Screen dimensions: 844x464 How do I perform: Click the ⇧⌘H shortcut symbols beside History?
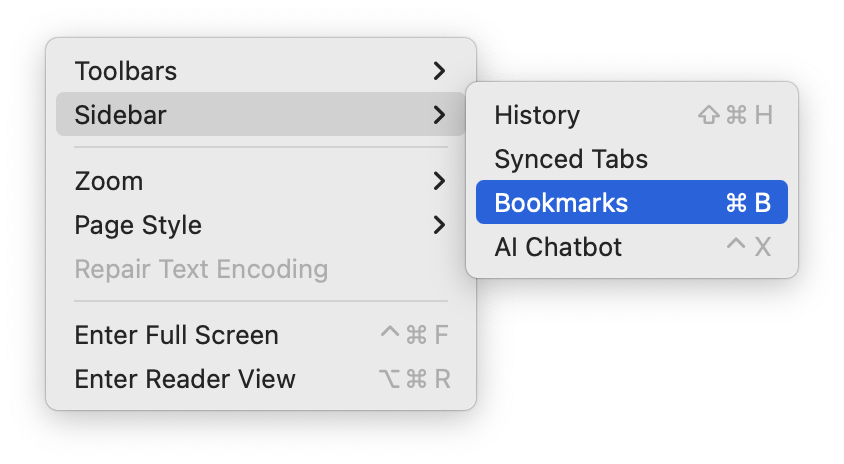coord(735,115)
